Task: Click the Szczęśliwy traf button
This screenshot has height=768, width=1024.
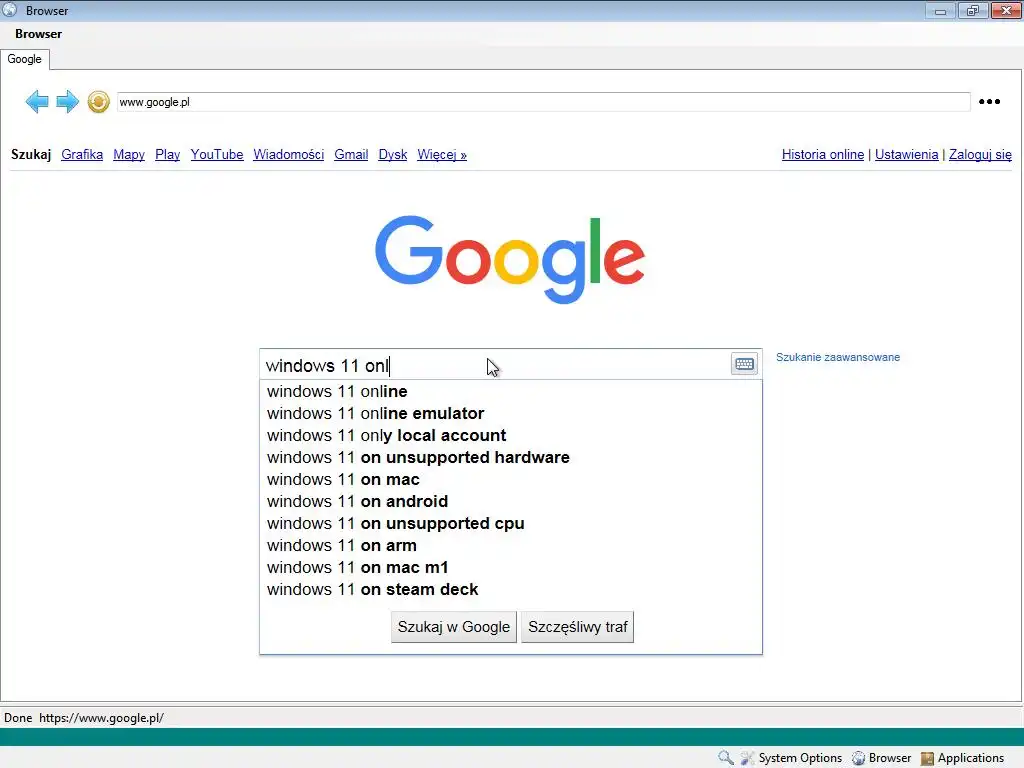Action: coord(577,627)
